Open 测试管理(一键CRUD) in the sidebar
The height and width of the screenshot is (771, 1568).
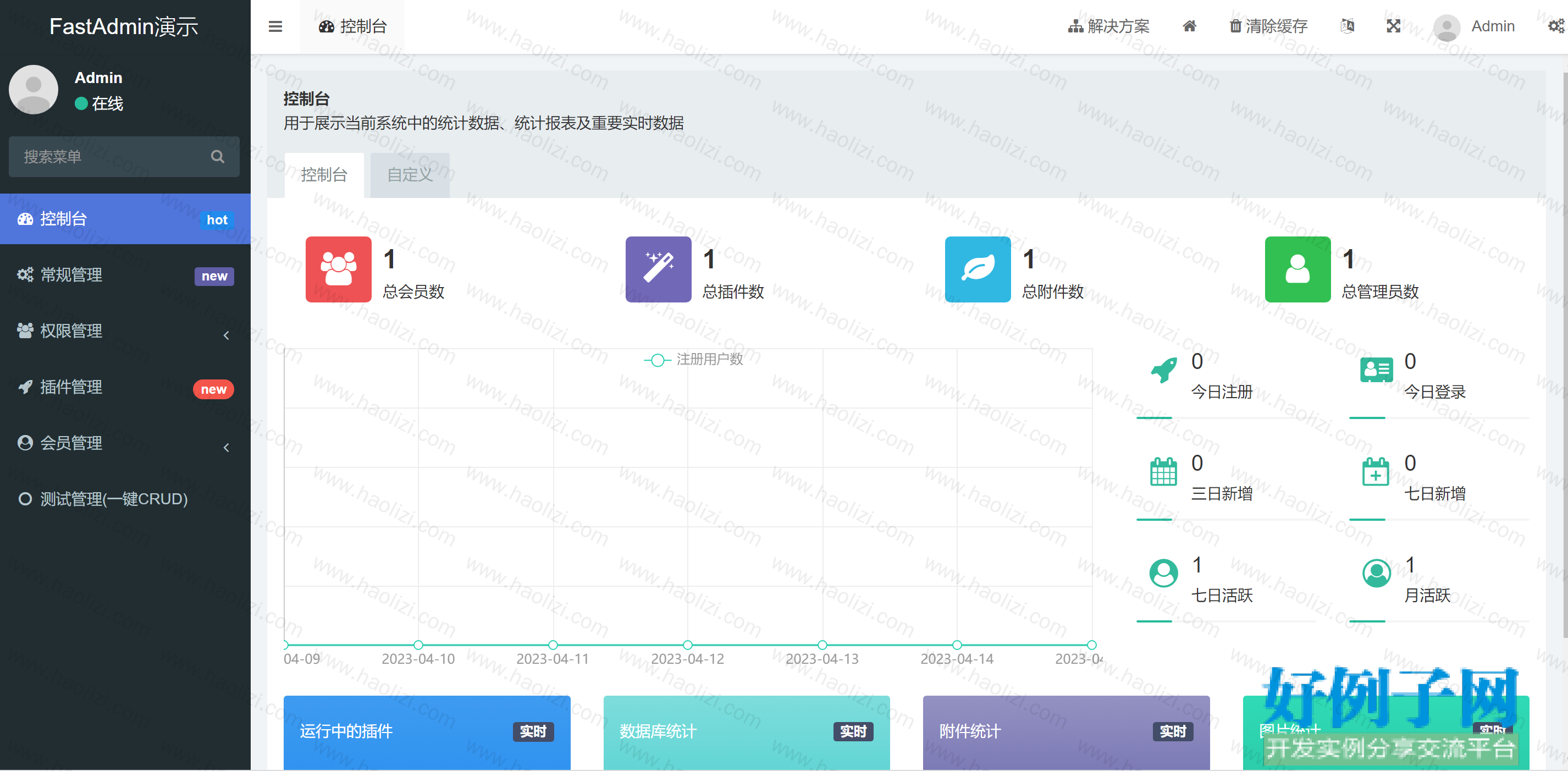tap(125, 499)
